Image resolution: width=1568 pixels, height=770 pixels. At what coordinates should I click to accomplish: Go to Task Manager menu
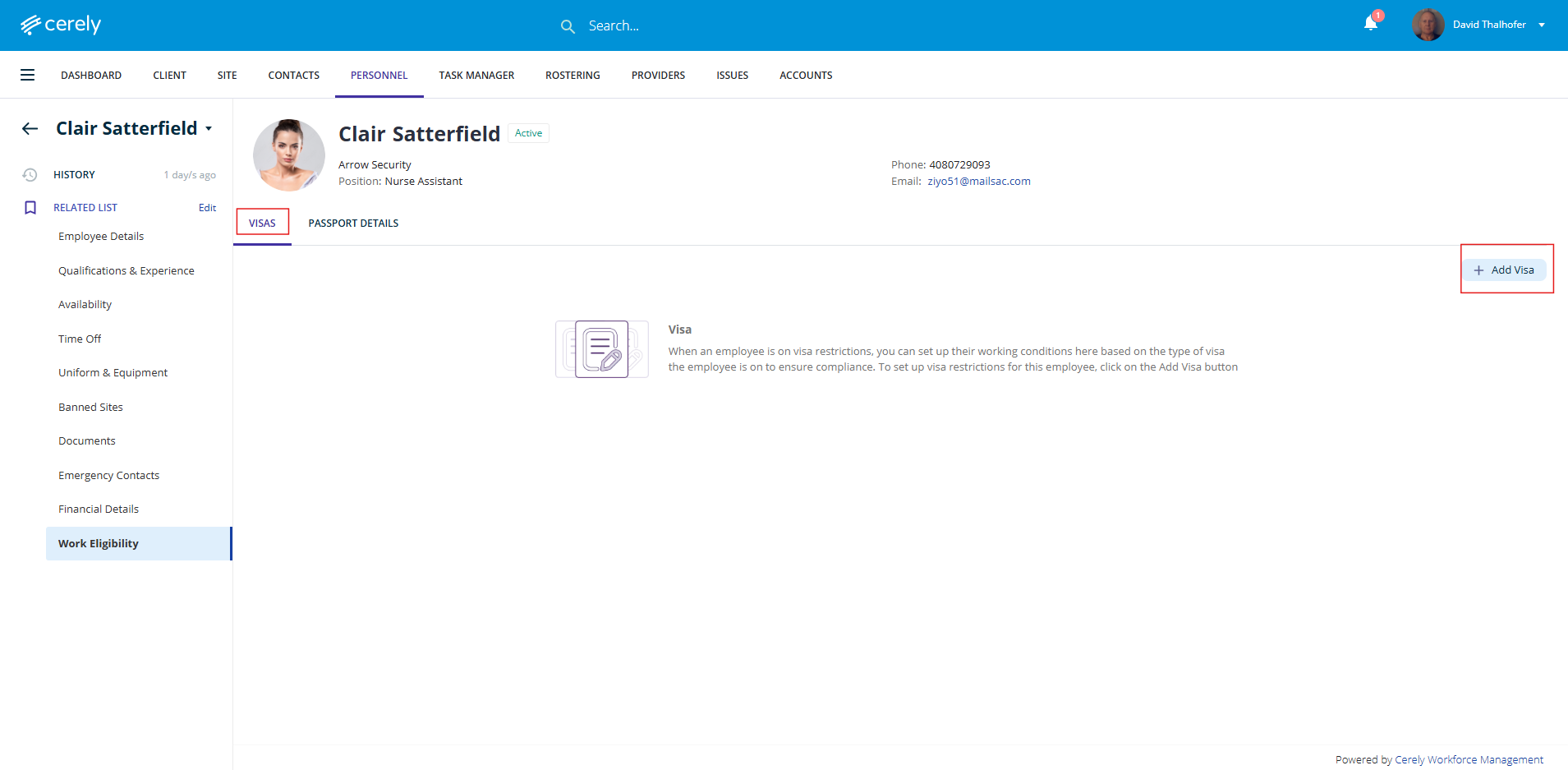click(x=476, y=76)
